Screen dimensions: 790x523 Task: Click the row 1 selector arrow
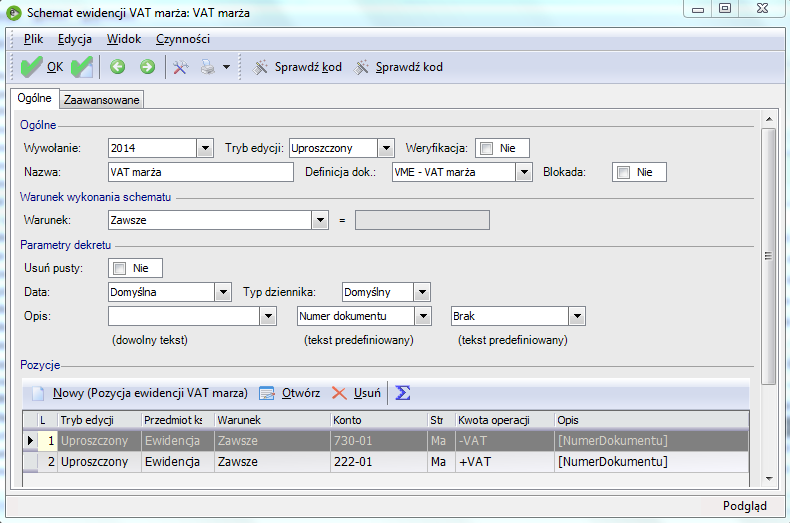coord(30,441)
